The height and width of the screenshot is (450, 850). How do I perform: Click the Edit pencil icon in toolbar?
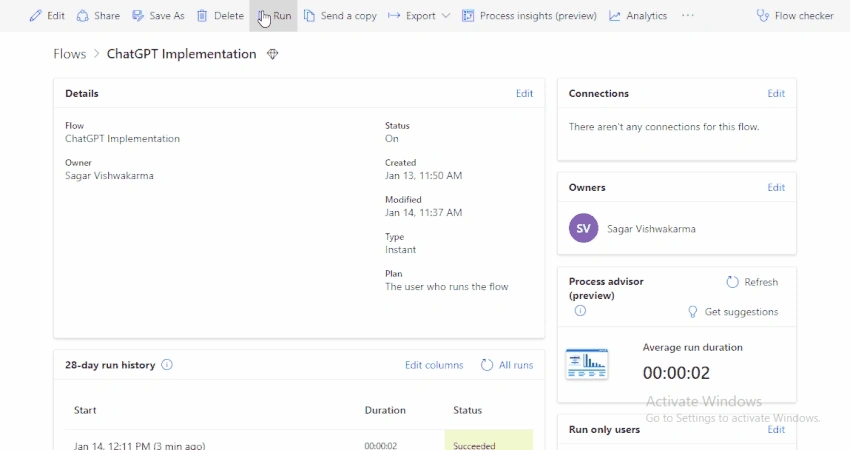click(35, 16)
